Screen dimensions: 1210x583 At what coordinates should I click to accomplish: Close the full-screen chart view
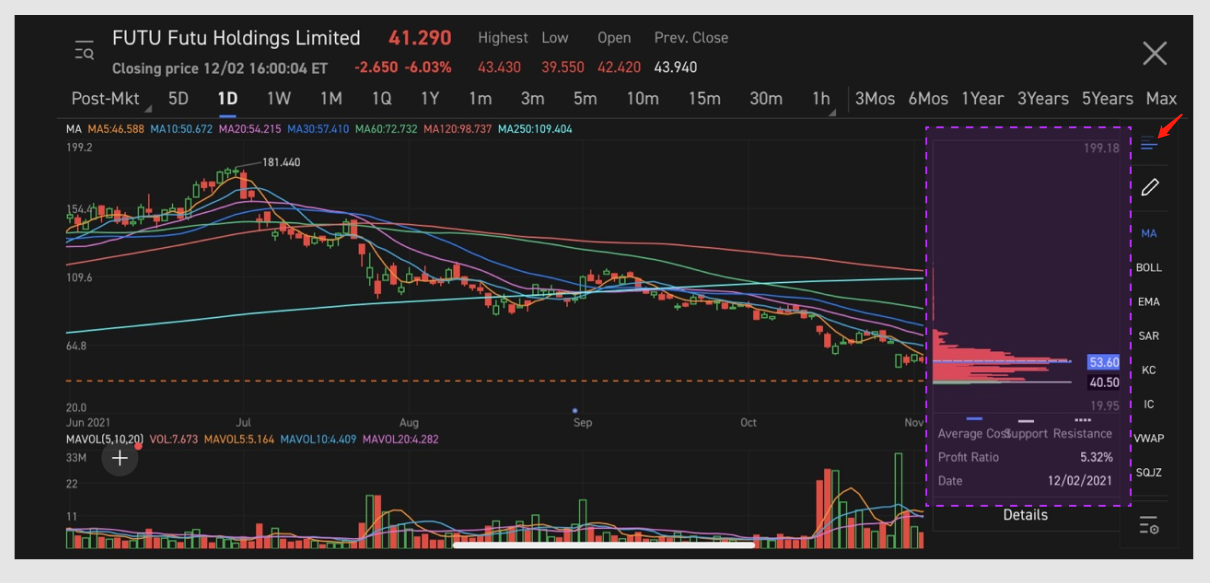pos(1155,53)
